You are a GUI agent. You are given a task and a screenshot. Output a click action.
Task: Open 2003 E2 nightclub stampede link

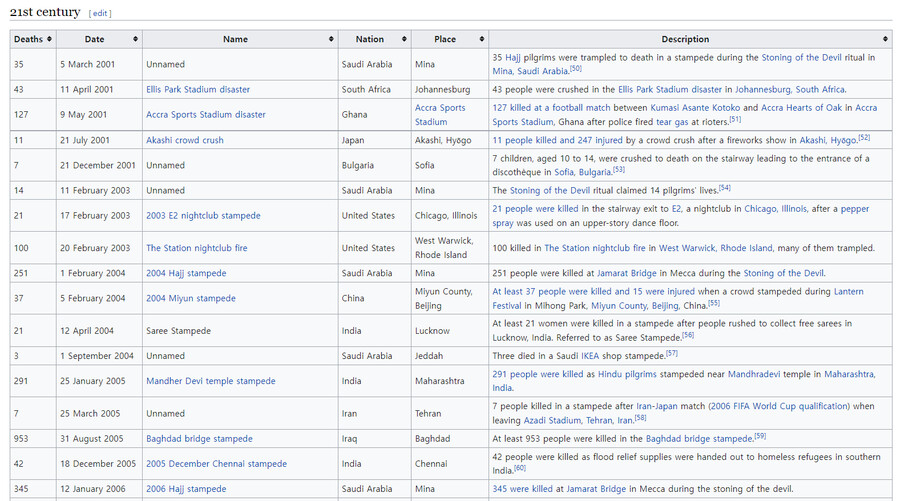click(203, 216)
